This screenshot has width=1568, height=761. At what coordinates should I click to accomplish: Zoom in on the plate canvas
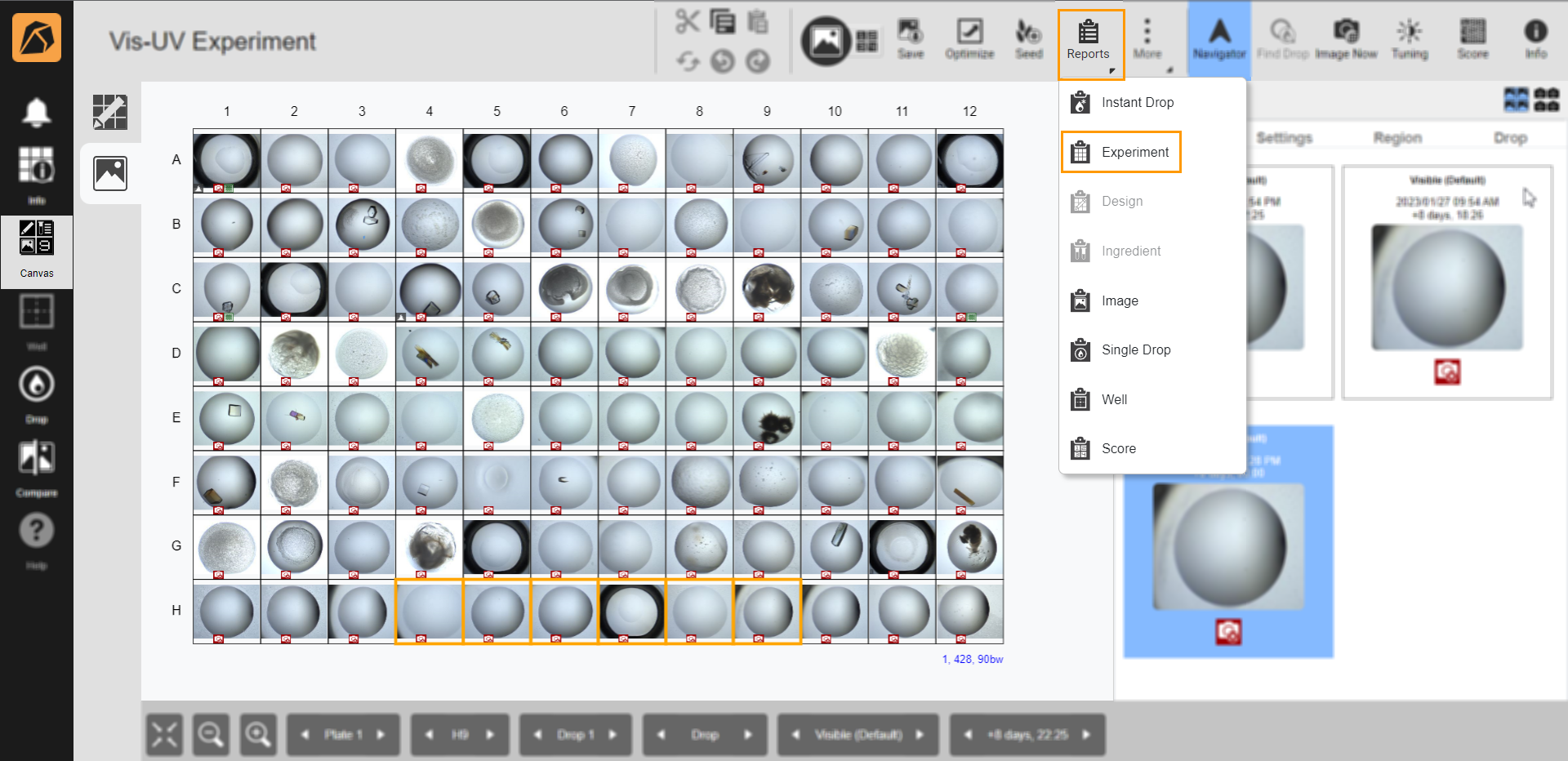258,734
